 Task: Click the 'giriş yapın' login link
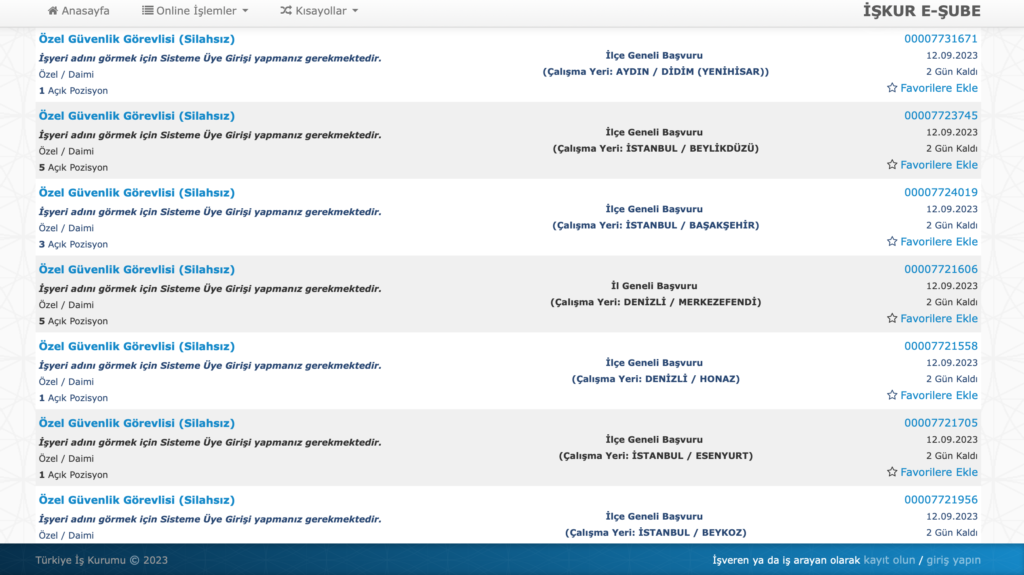(953, 560)
